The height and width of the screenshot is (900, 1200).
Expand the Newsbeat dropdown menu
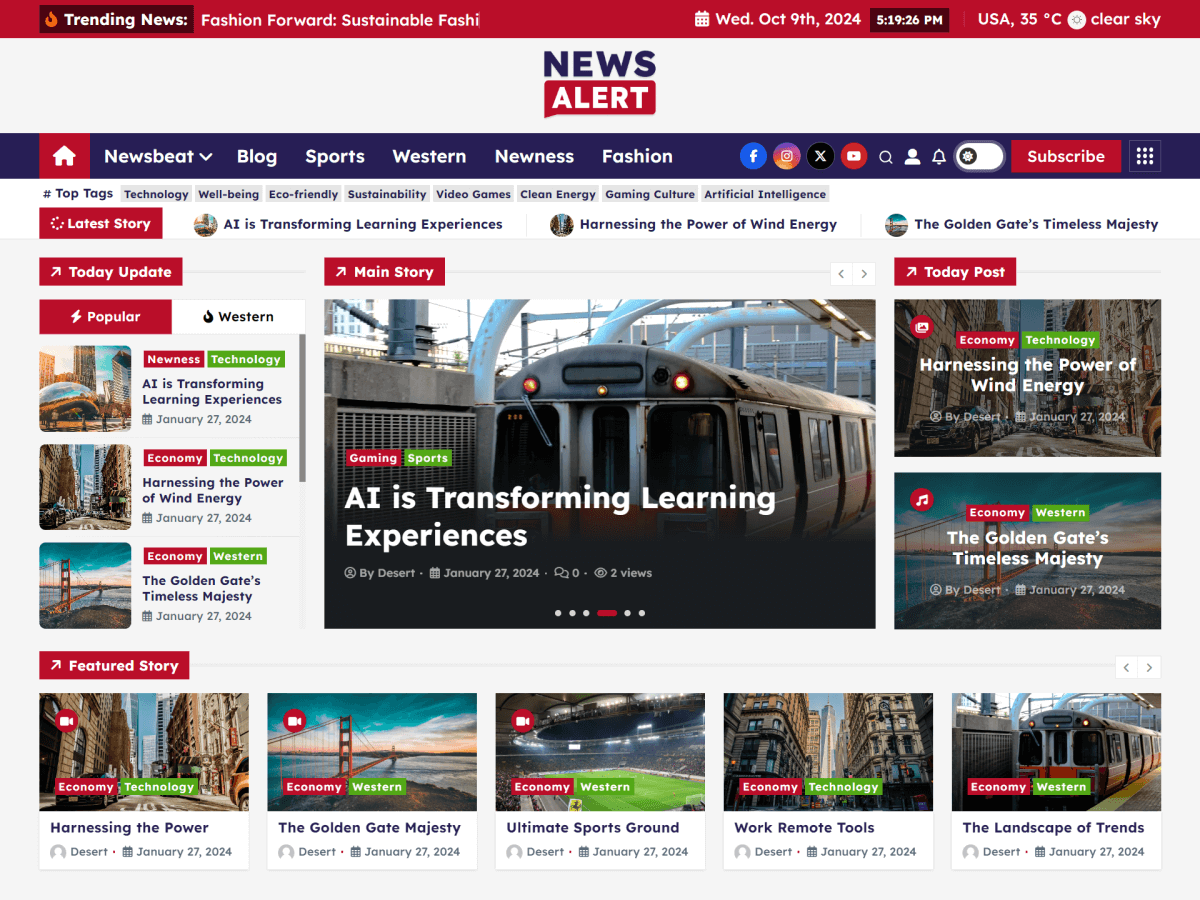pos(157,156)
